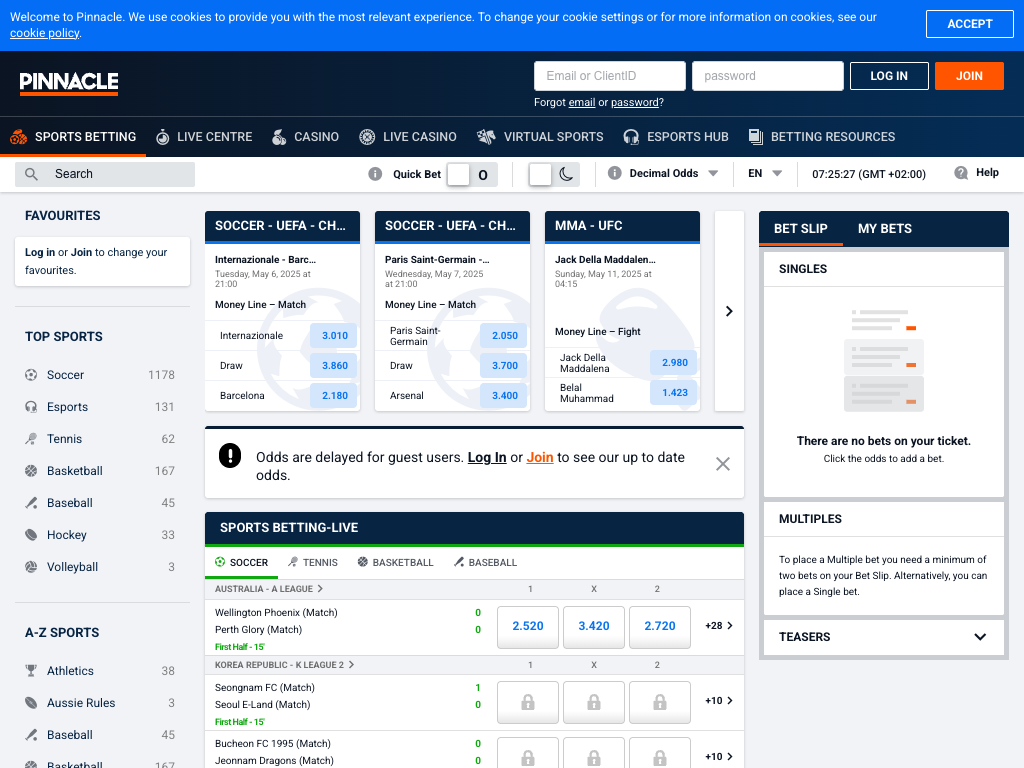The height and width of the screenshot is (768, 1024).
Task: Toggle dark mode switch
Action: 553,175
